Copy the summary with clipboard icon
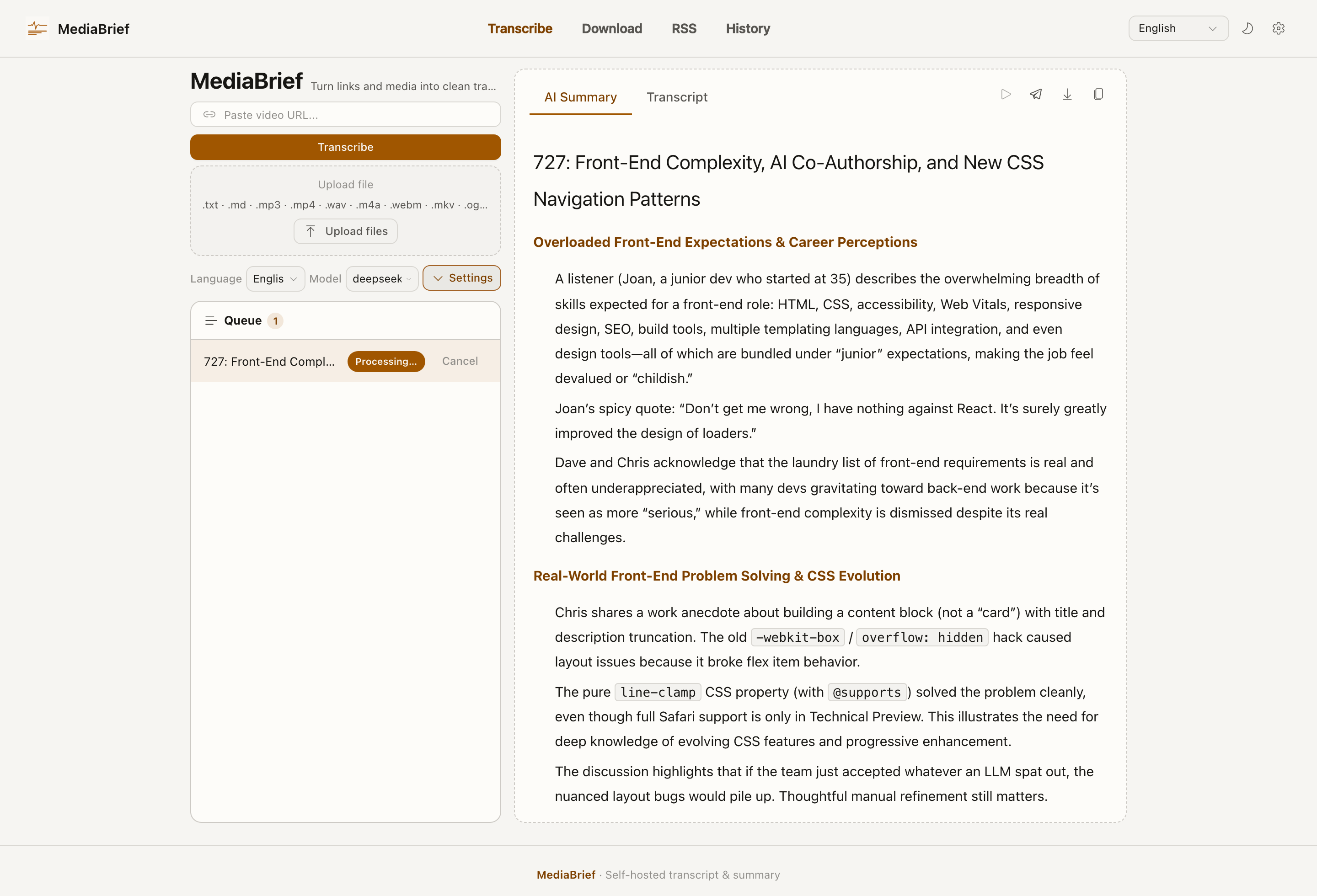 pyautogui.click(x=1098, y=95)
